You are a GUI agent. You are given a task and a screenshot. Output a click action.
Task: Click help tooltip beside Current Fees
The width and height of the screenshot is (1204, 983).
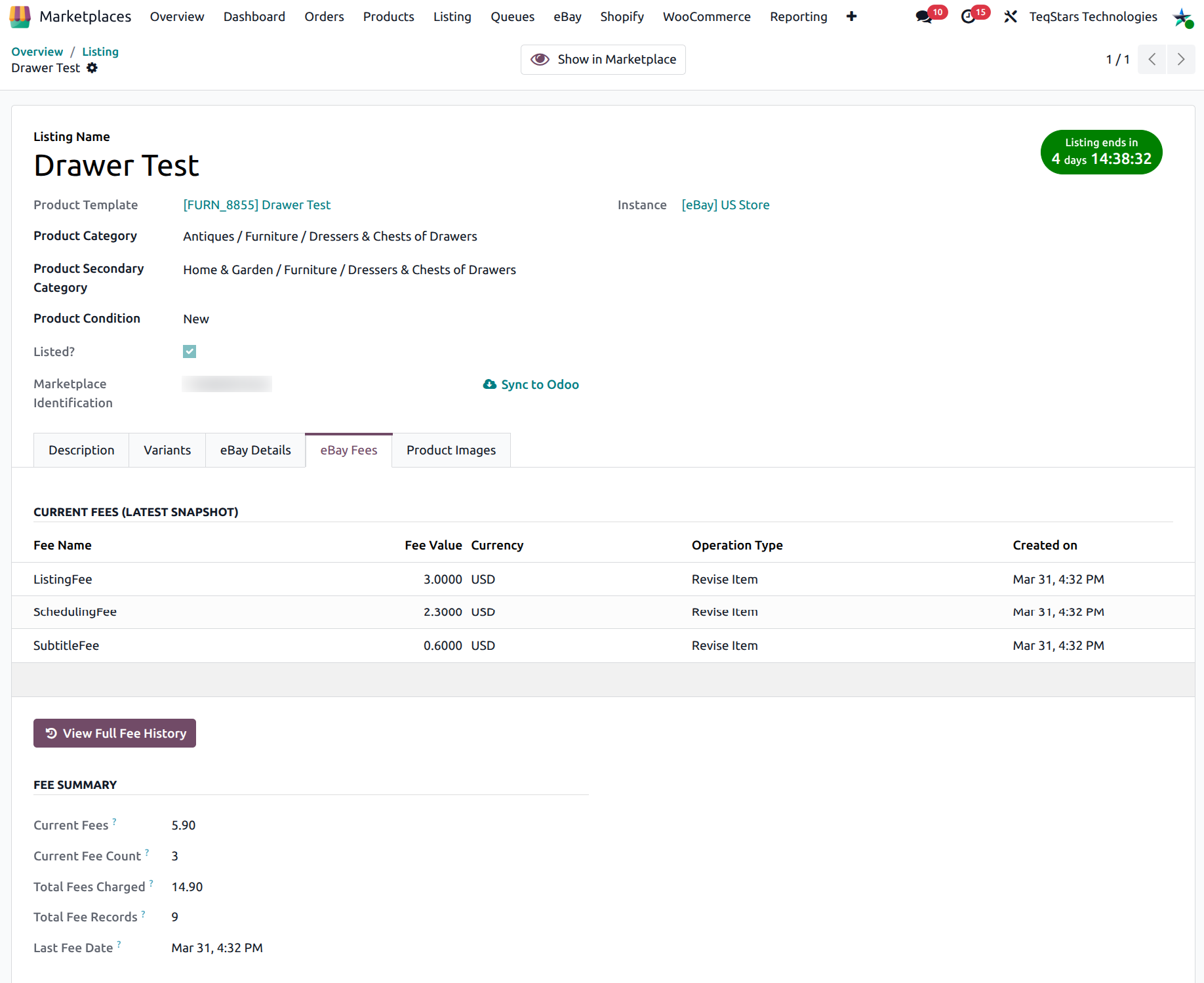pyautogui.click(x=114, y=821)
